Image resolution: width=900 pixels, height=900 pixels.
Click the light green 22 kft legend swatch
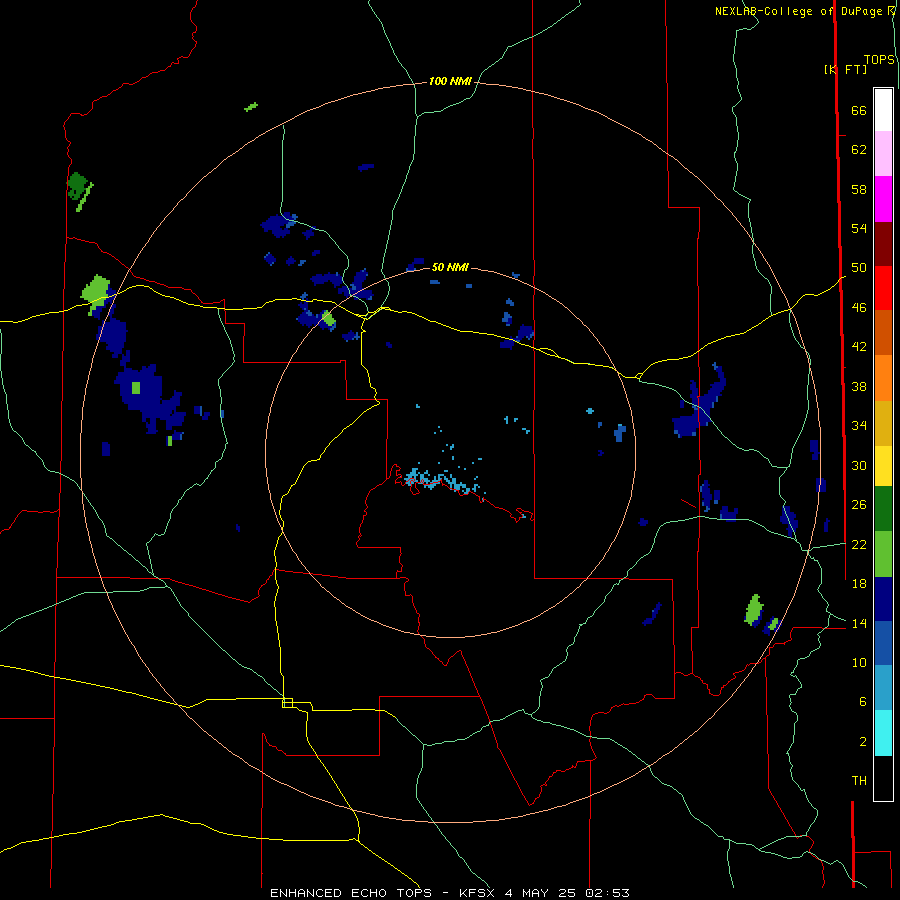click(x=883, y=554)
